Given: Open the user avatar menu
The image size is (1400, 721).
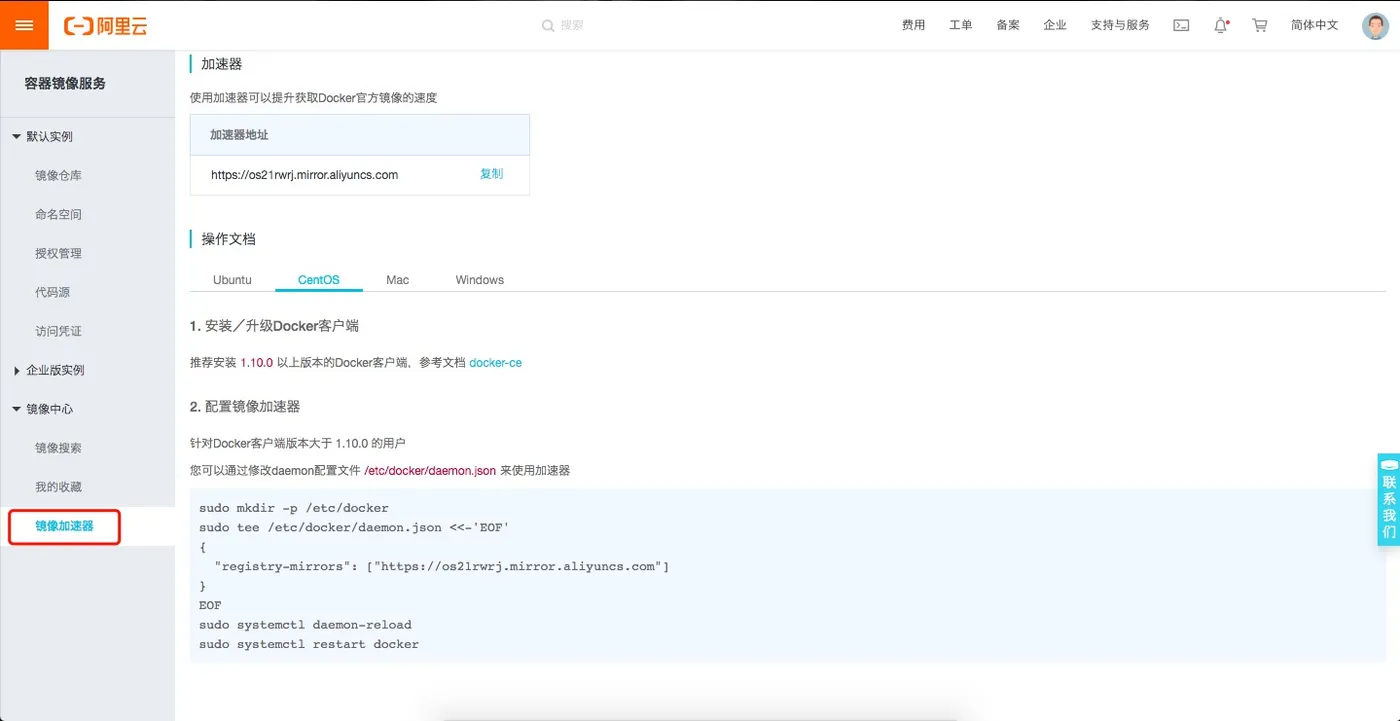Looking at the screenshot, I should point(1376,26).
